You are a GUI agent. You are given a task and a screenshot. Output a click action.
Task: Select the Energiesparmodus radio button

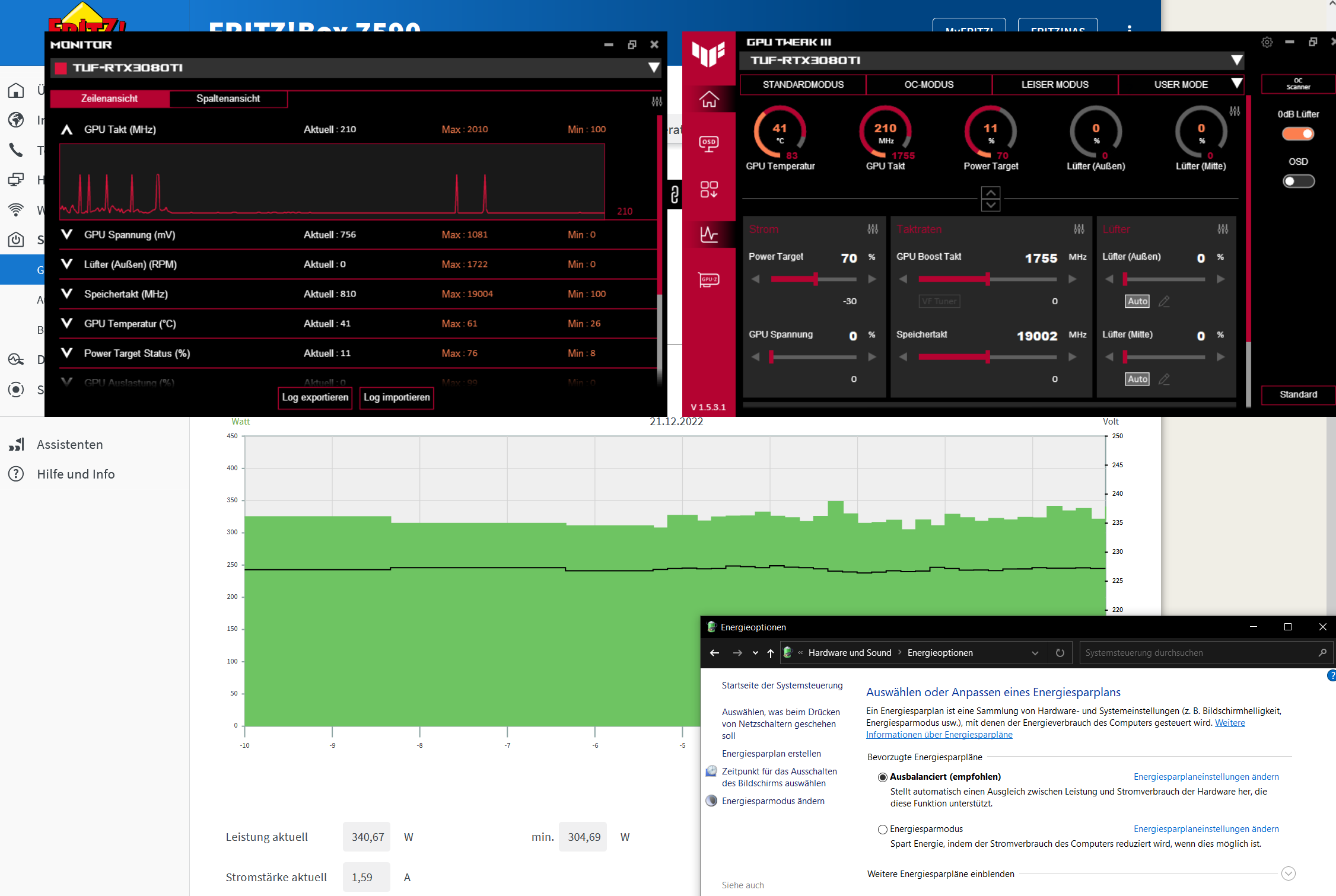883,829
